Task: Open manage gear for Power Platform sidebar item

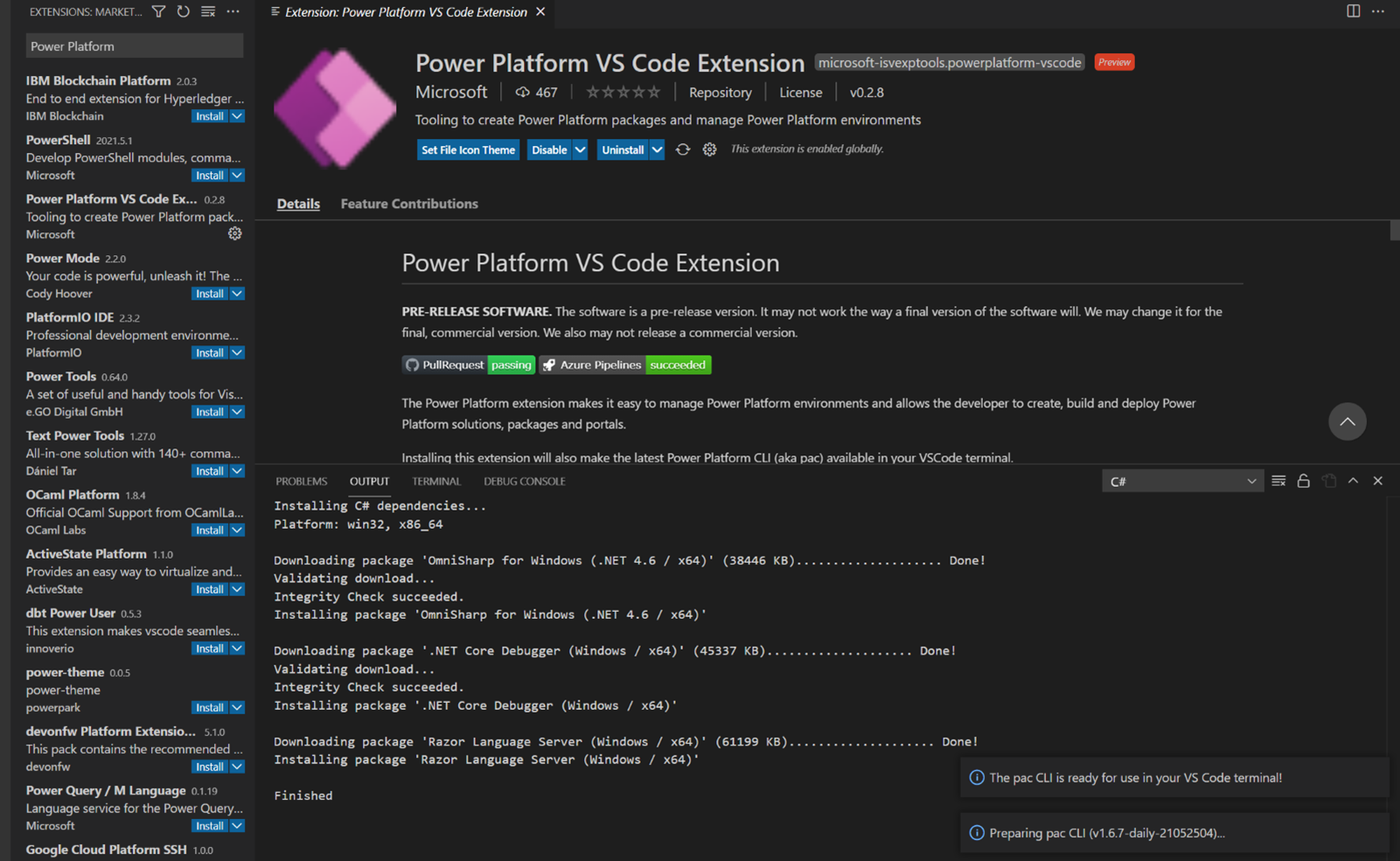Action: pos(234,233)
